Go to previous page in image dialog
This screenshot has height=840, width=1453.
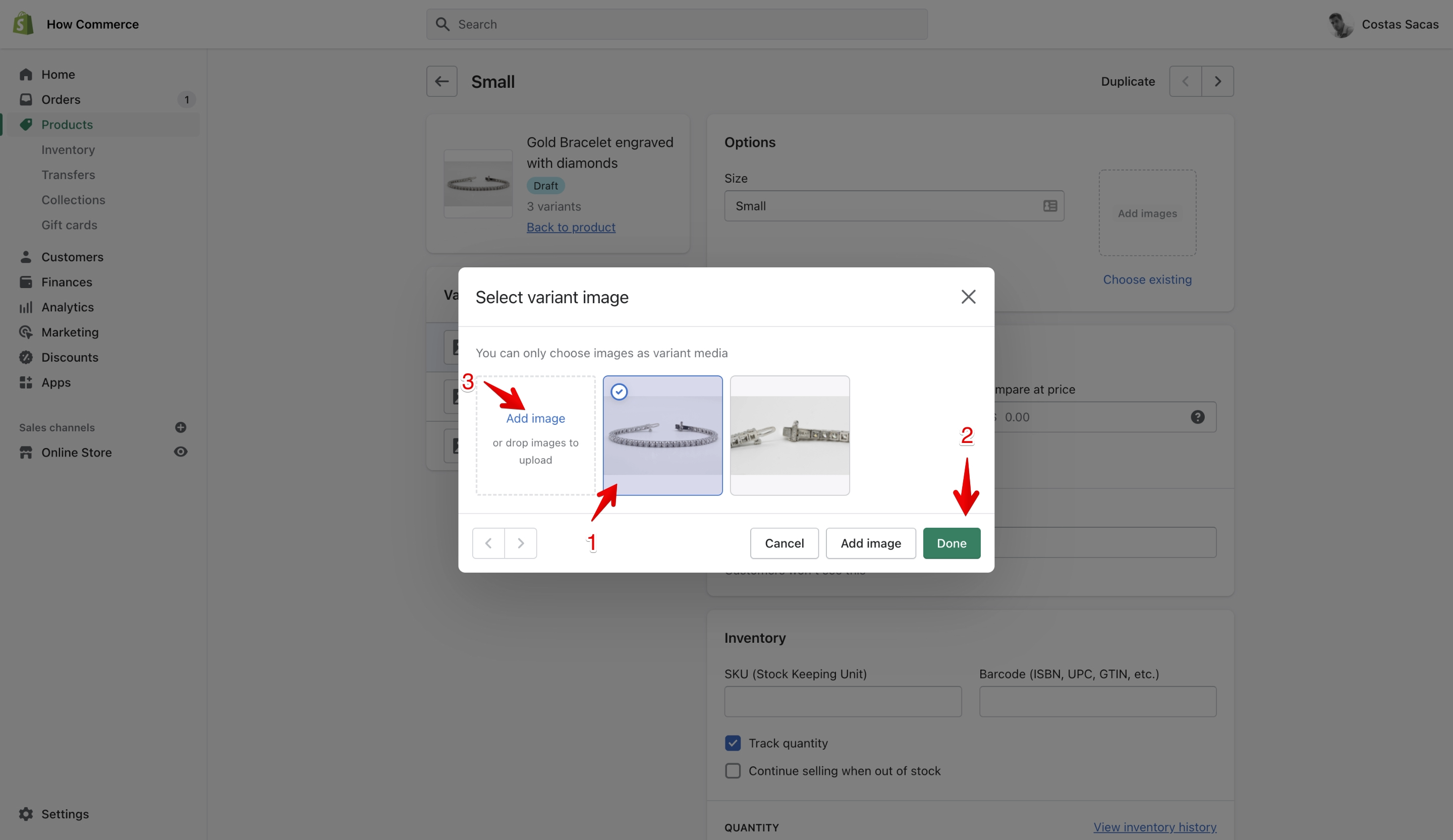(488, 543)
